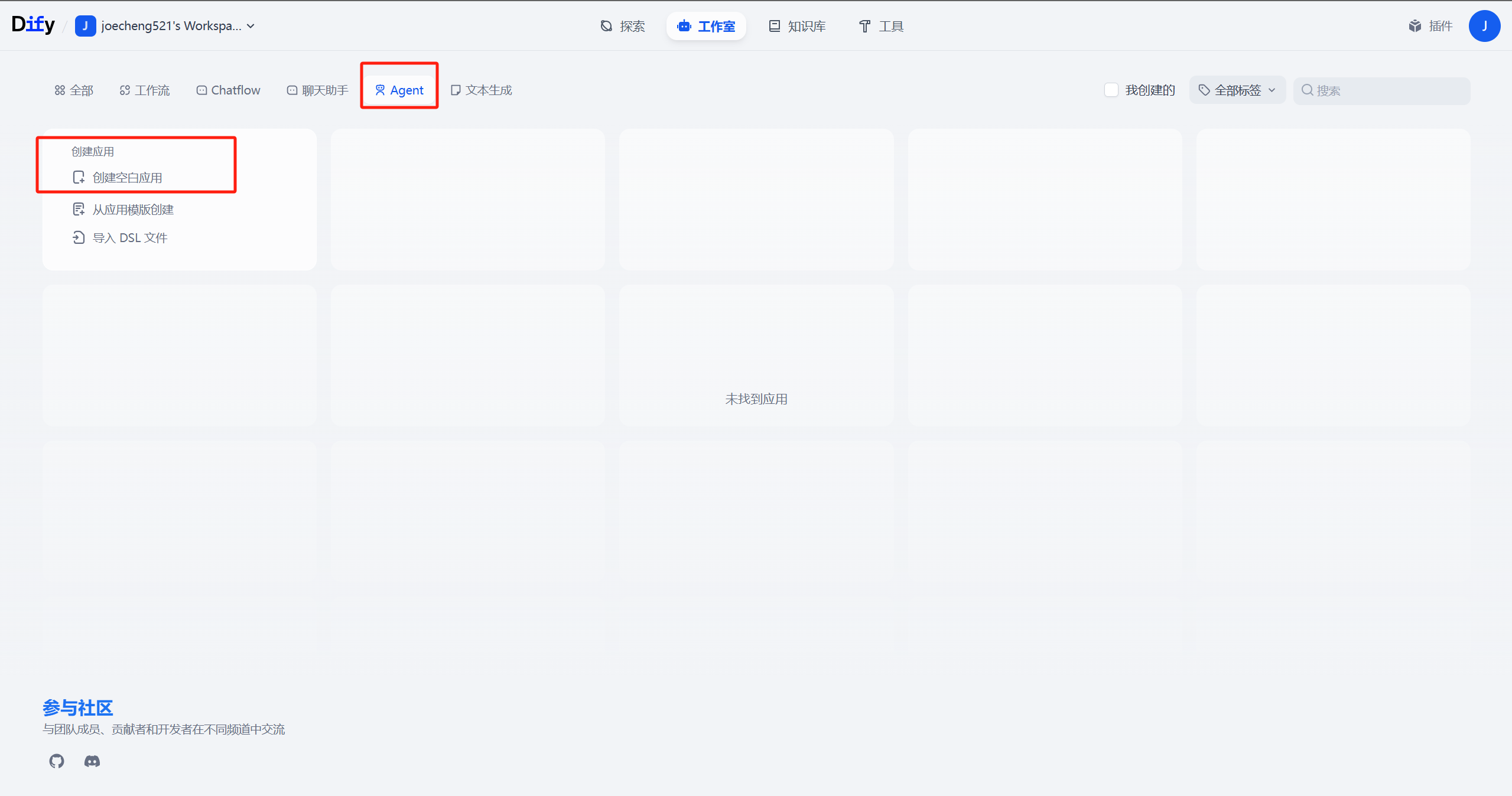Click the 导入 DSL 文件 import icon

79,238
